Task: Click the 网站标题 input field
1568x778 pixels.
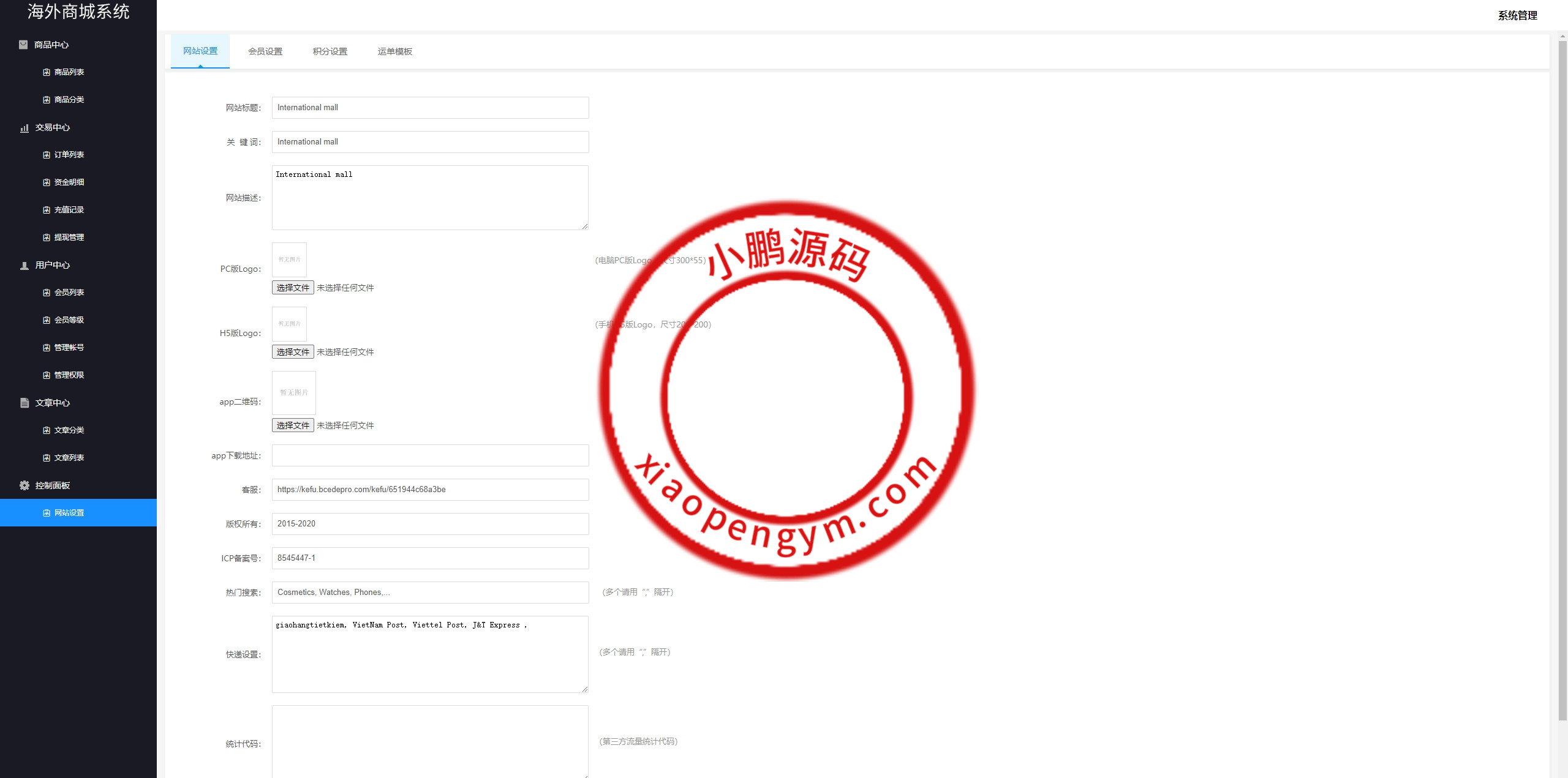Action: pyautogui.click(x=430, y=108)
